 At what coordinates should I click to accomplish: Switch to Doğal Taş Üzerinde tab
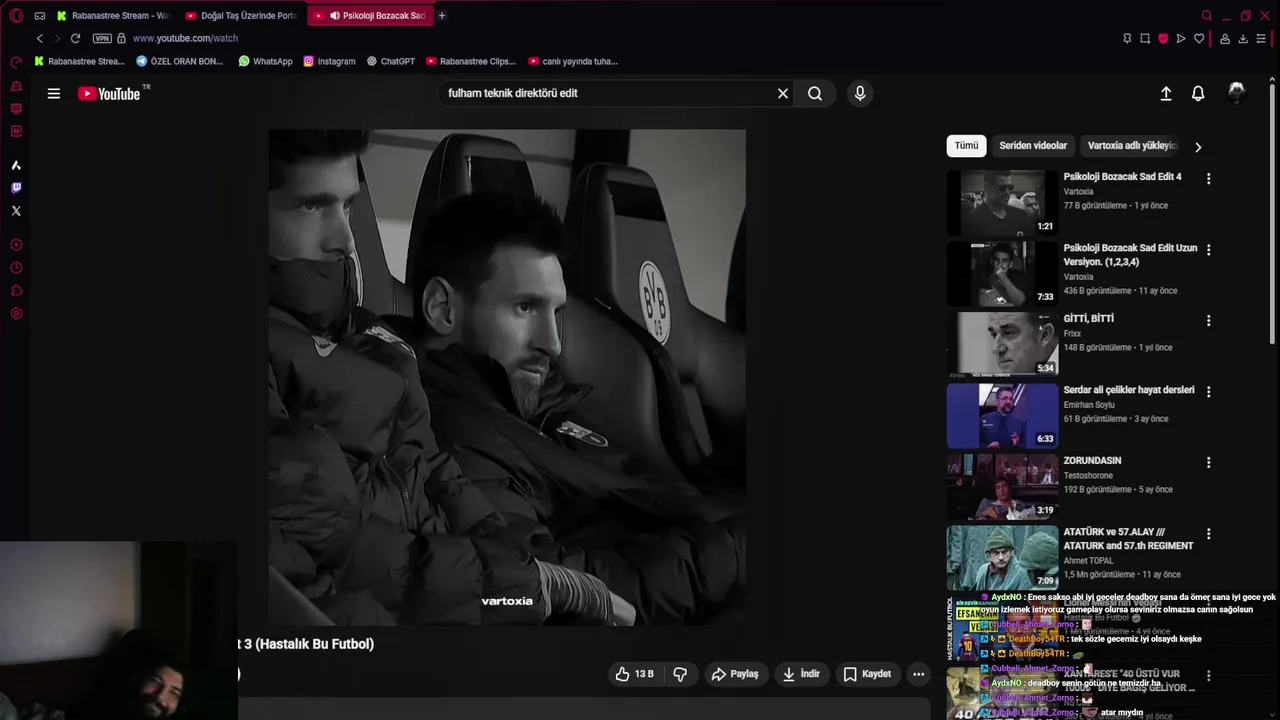point(241,15)
